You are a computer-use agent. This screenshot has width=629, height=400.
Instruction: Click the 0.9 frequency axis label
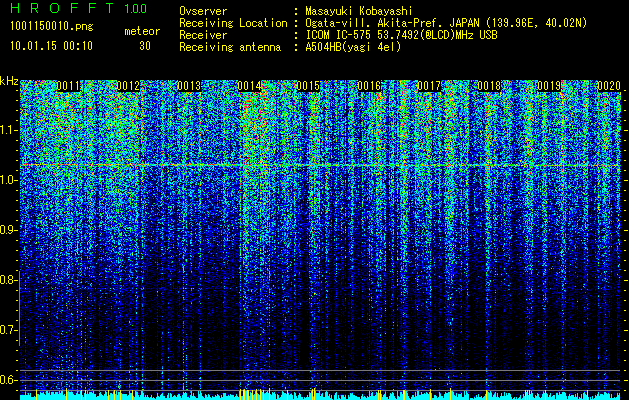point(8,230)
